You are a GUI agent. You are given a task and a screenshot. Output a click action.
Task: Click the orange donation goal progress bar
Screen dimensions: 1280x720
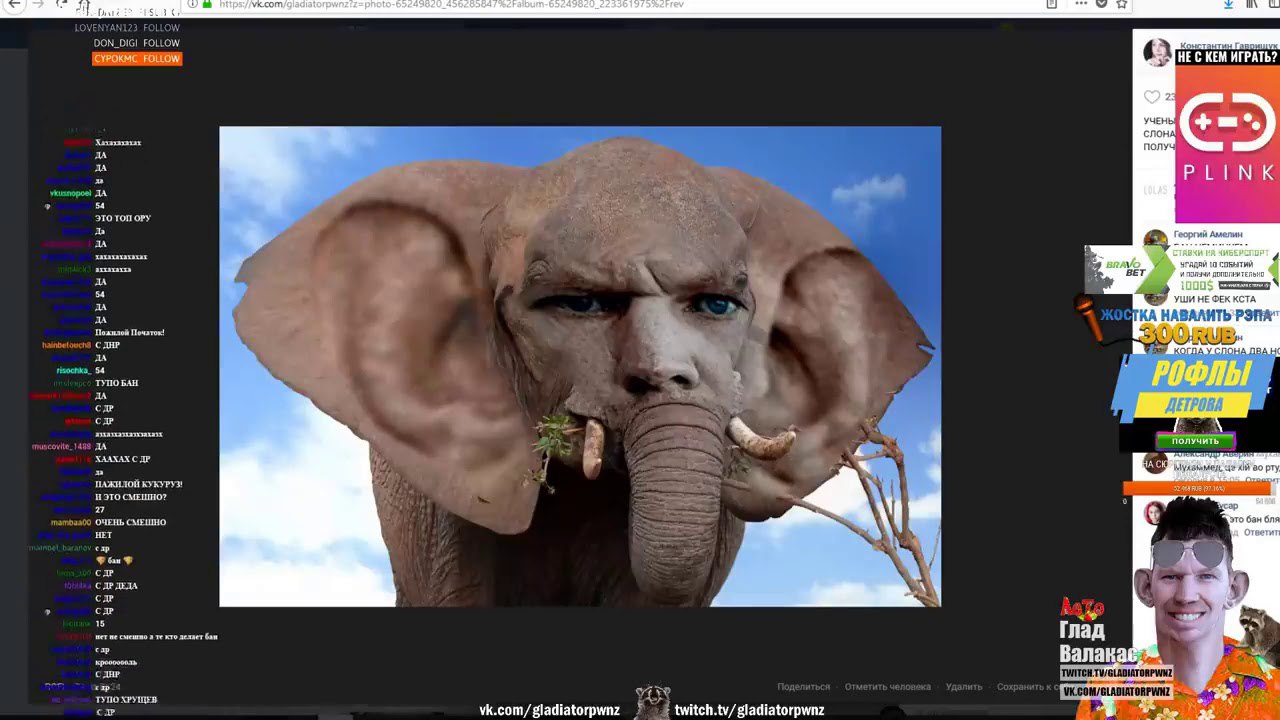[x=1199, y=488]
